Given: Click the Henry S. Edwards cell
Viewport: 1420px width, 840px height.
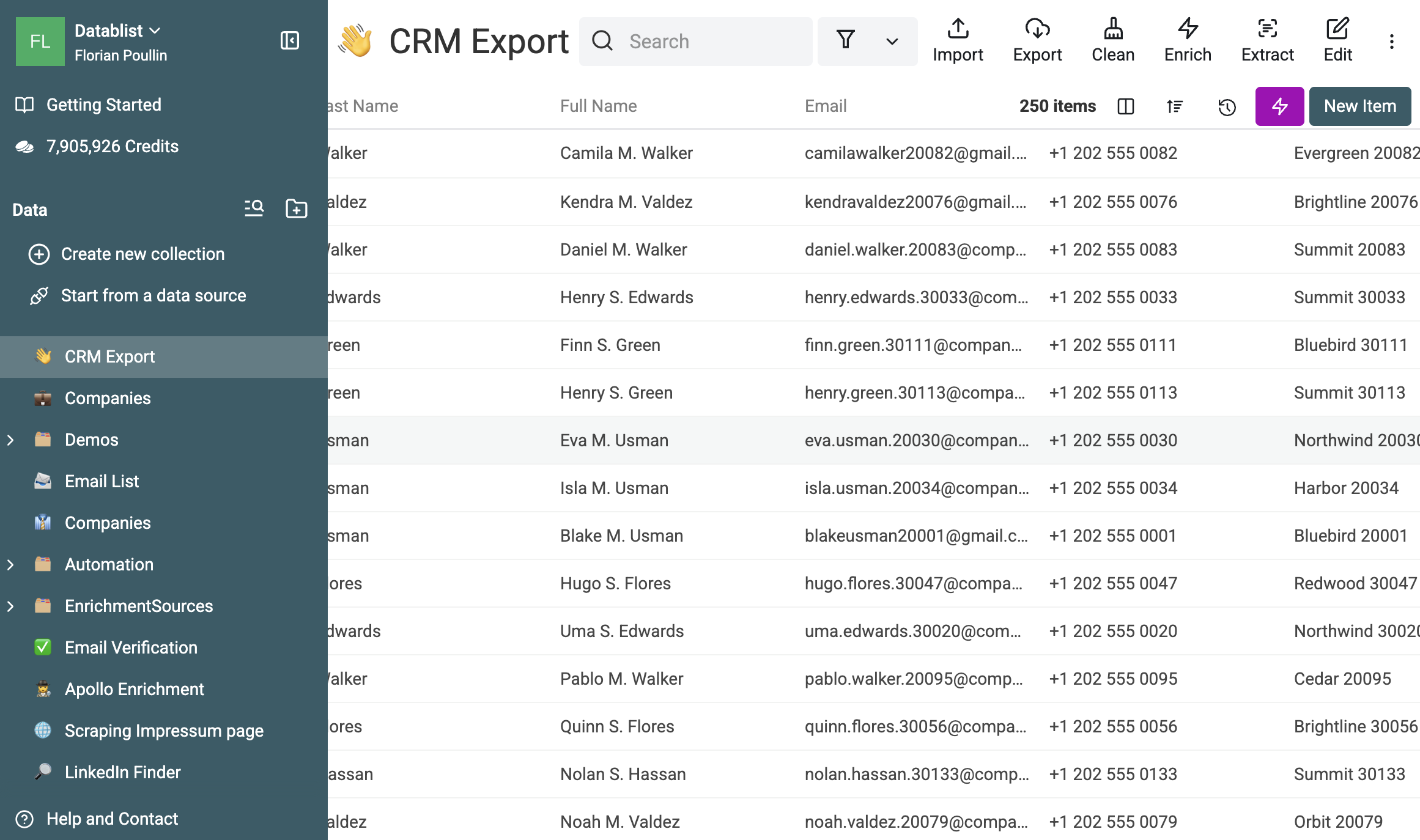Looking at the screenshot, I should [626, 297].
